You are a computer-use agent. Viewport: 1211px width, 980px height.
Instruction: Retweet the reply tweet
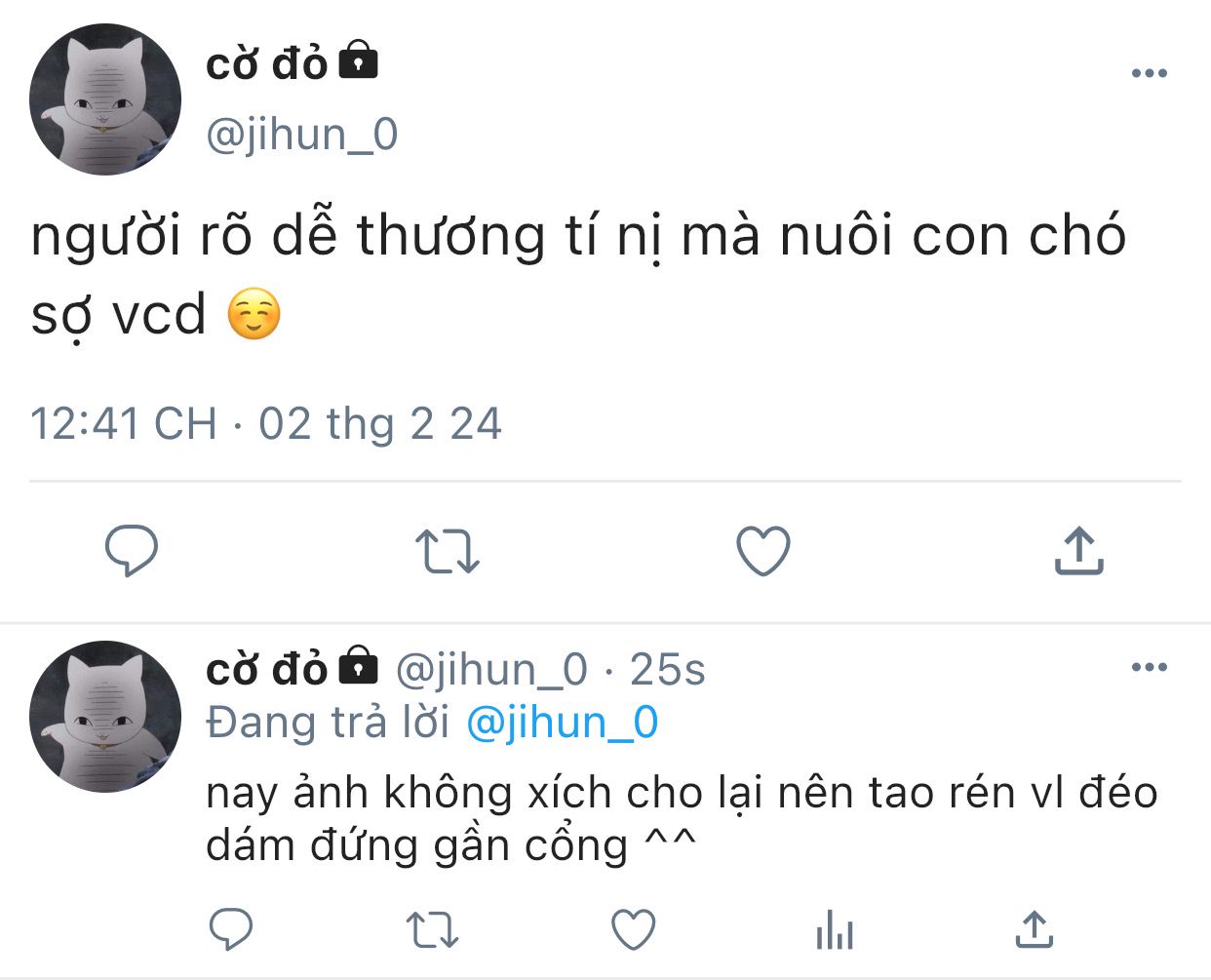click(432, 930)
